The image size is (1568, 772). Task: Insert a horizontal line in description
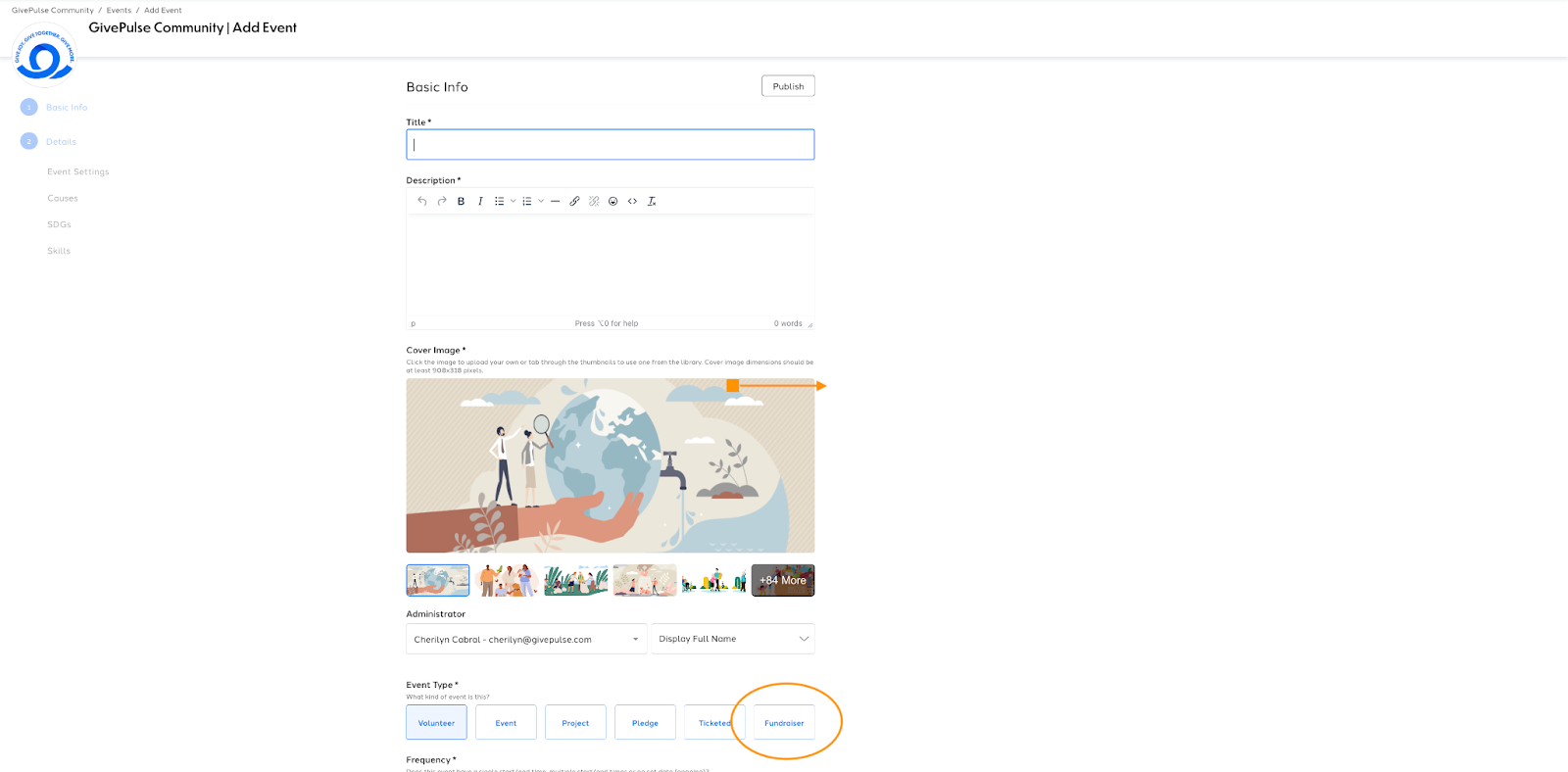[555, 201]
